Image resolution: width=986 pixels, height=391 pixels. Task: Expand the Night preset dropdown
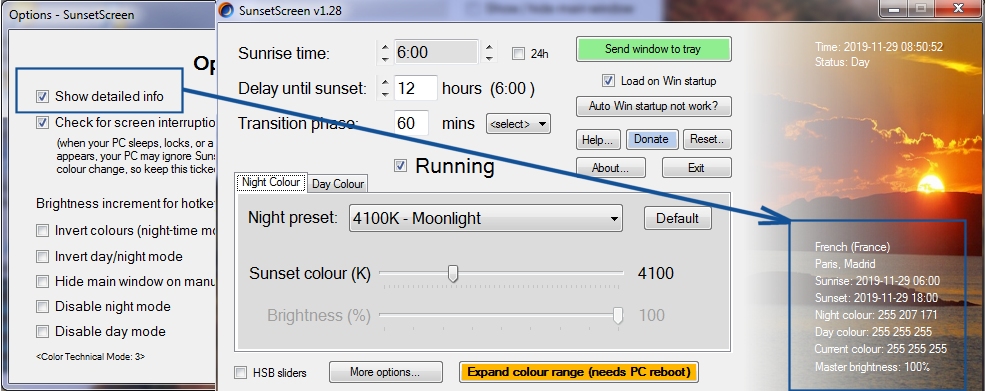pos(485,218)
